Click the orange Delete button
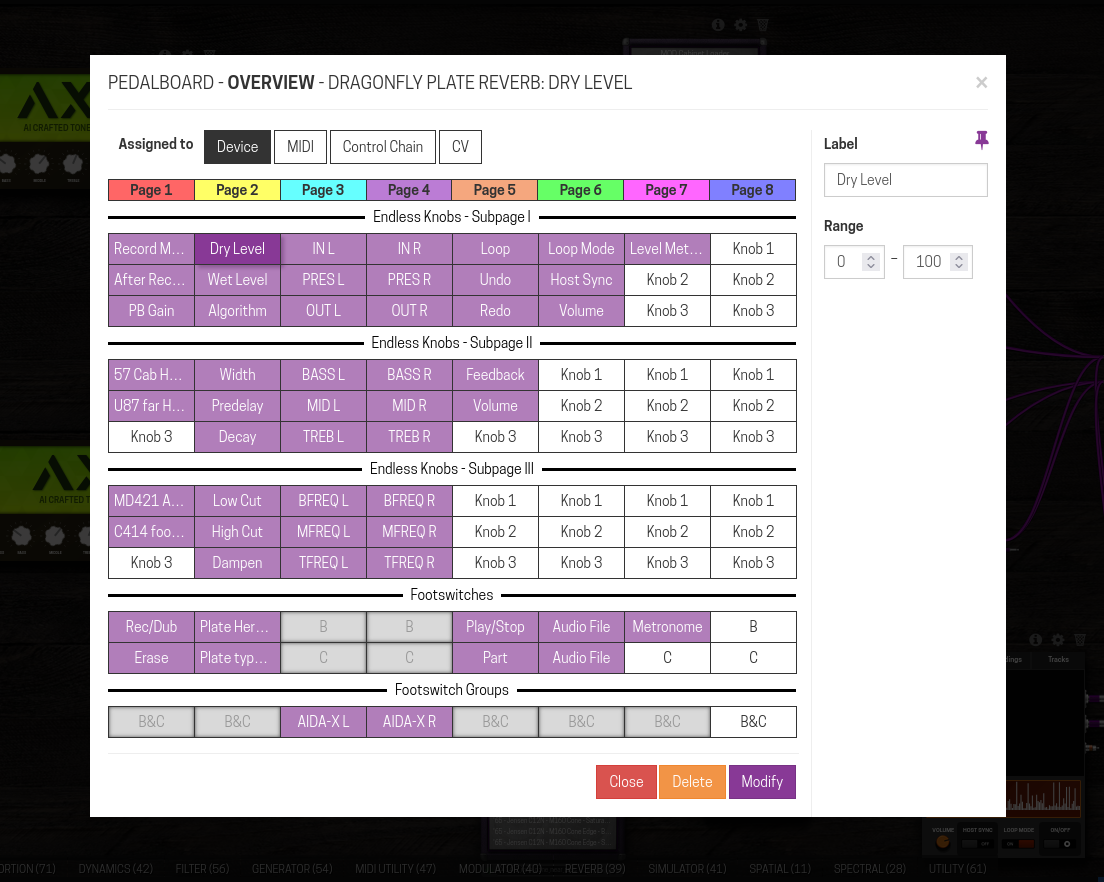 692,782
